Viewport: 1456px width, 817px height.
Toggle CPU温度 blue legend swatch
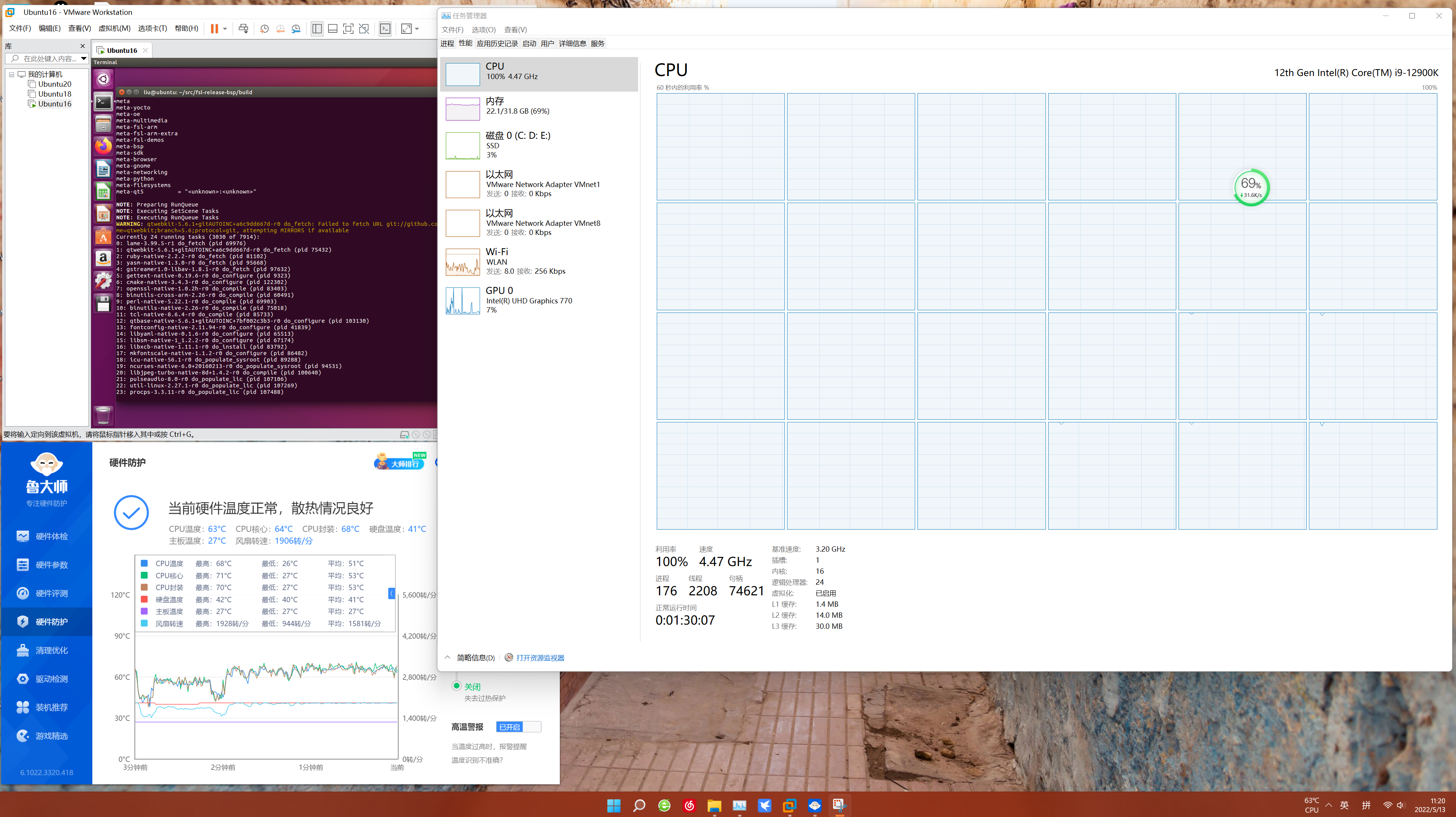(x=144, y=563)
